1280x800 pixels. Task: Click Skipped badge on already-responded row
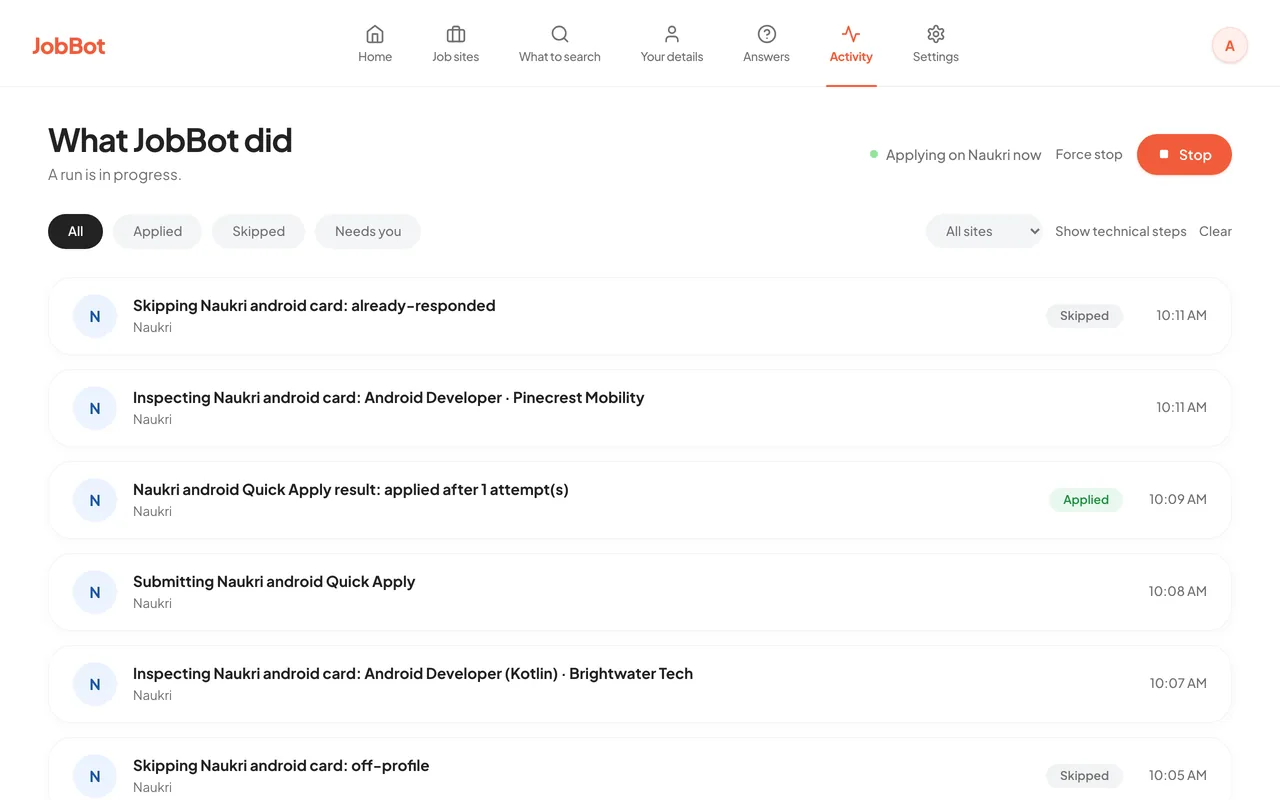(1084, 316)
